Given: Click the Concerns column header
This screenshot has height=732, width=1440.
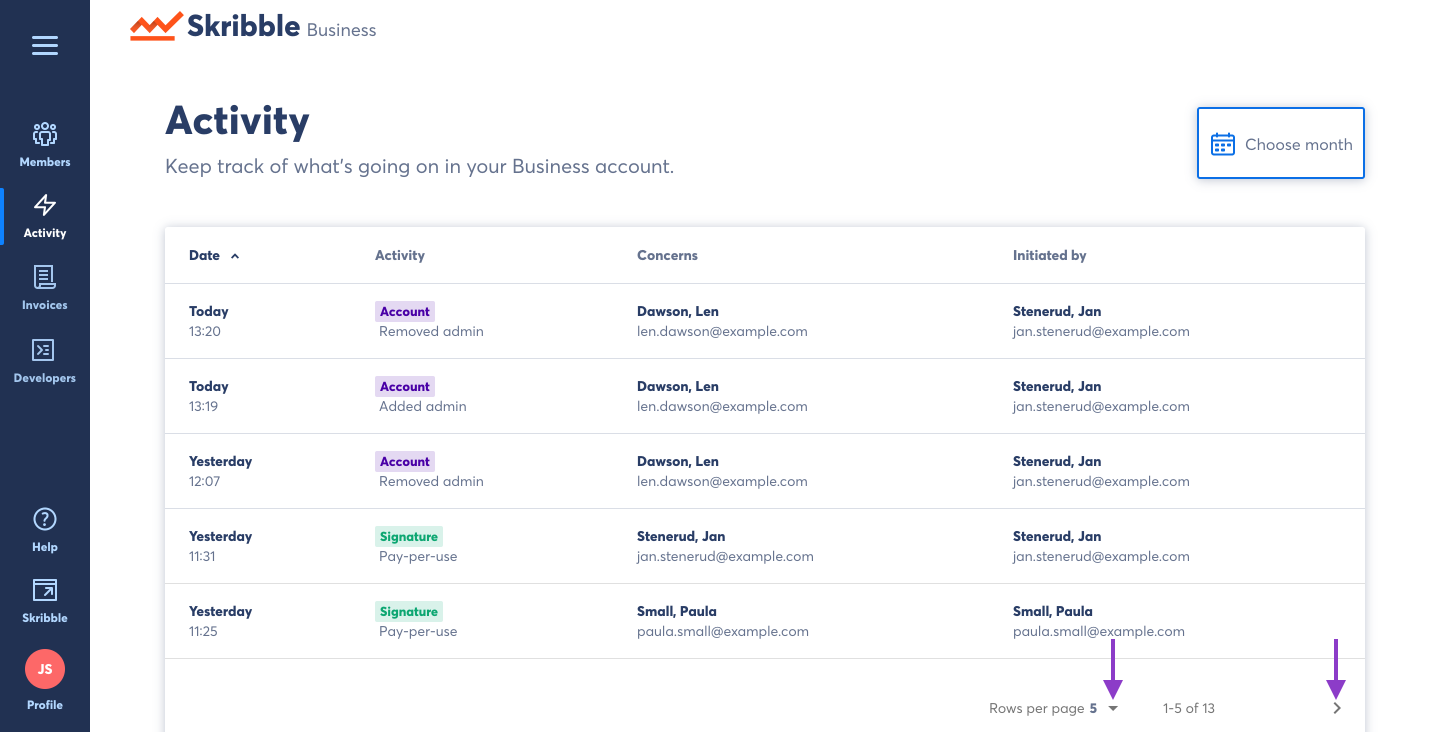Looking at the screenshot, I should [x=667, y=255].
